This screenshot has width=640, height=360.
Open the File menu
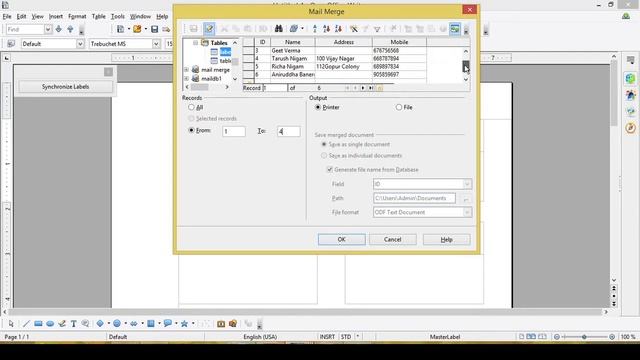point(7,16)
